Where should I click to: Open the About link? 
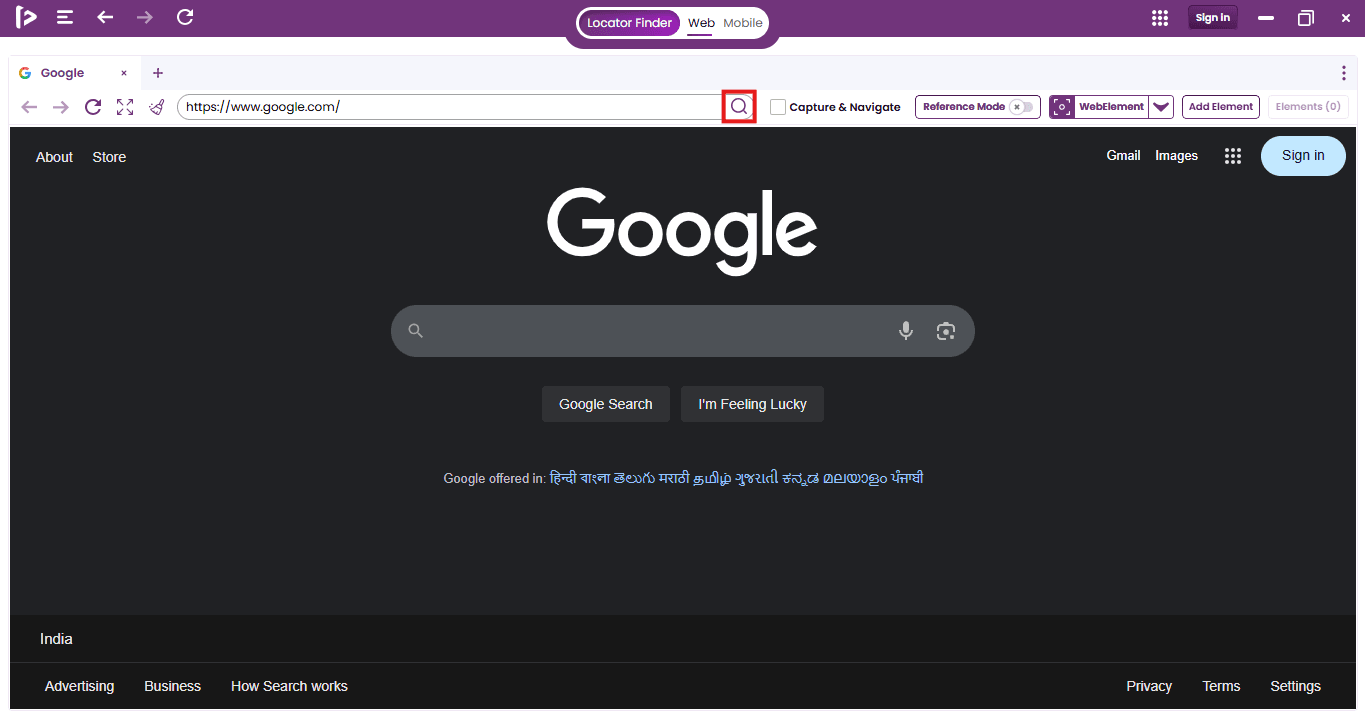[54, 157]
